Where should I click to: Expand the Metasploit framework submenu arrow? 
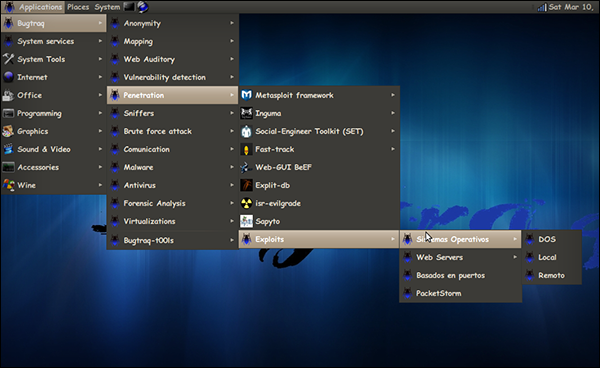(393, 95)
